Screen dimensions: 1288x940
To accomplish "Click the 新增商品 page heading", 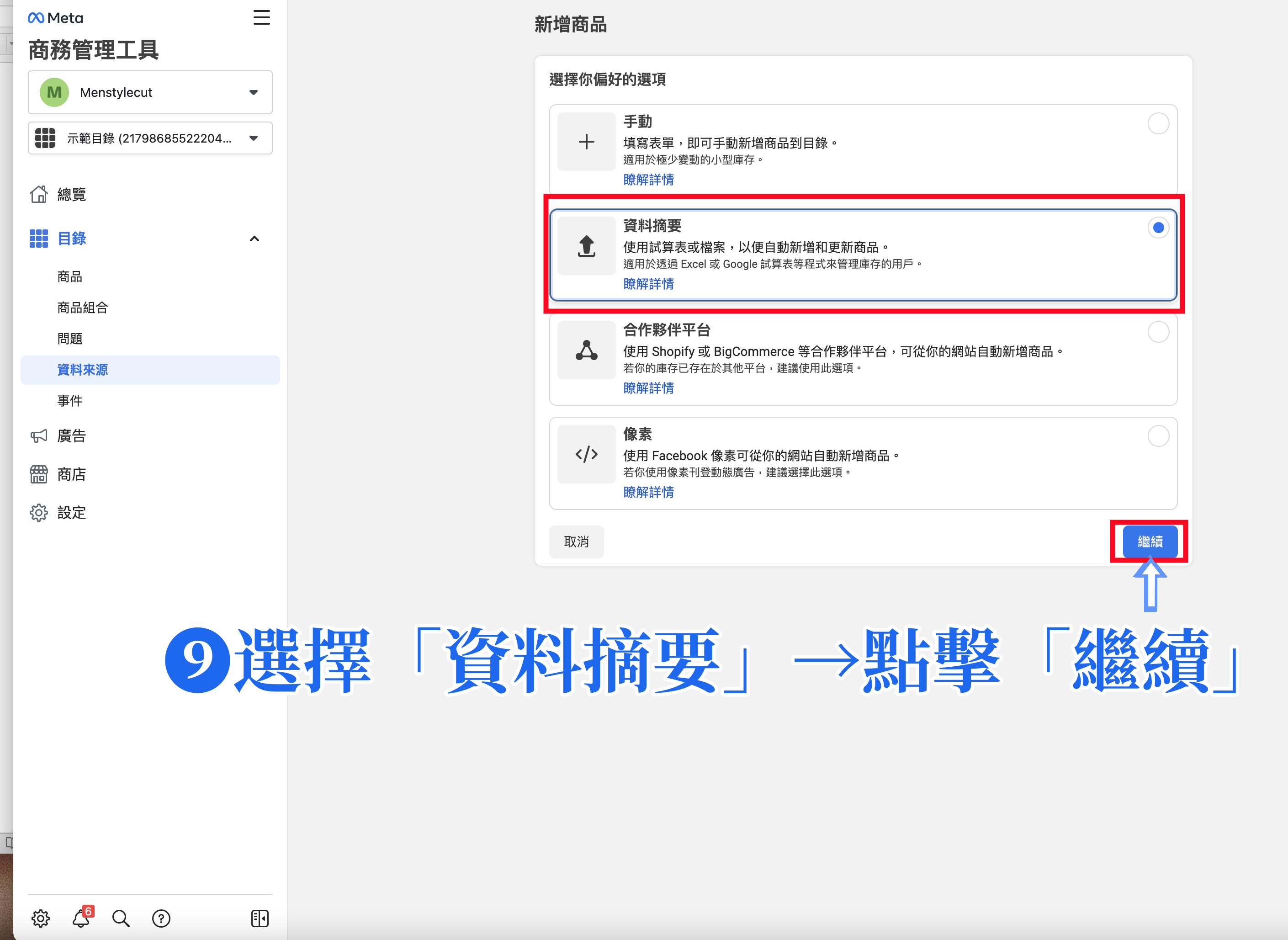I will [x=571, y=25].
